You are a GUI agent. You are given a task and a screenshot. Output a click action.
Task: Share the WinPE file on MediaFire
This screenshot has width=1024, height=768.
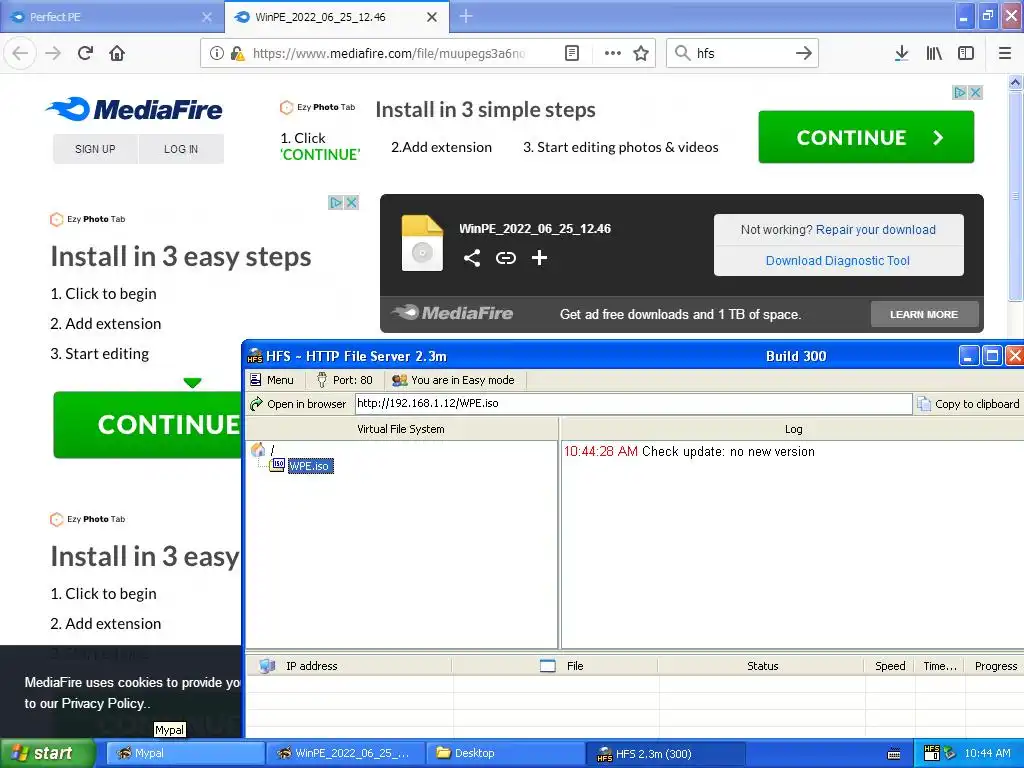pos(472,258)
